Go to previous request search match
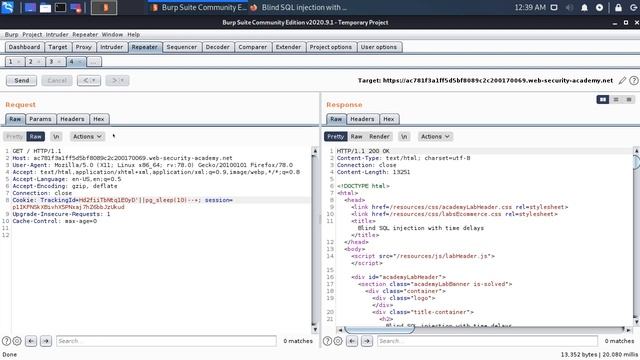Viewport: 640px width, 360px height. point(31,341)
